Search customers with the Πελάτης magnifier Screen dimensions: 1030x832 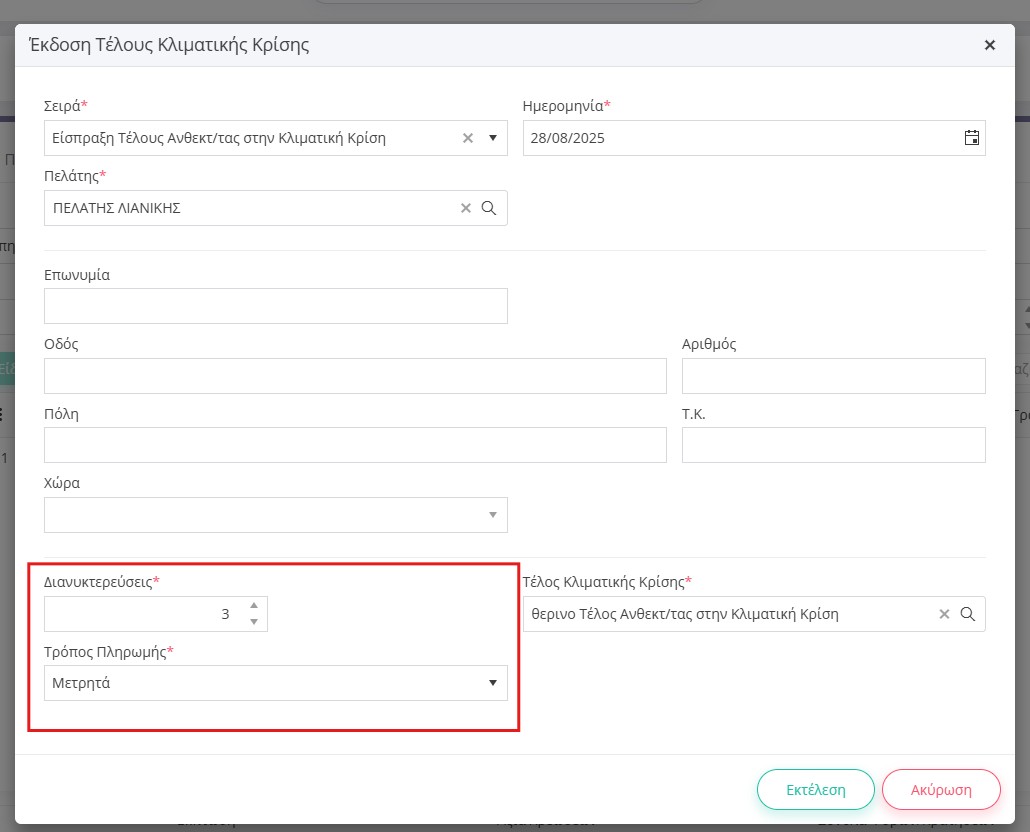(x=489, y=208)
